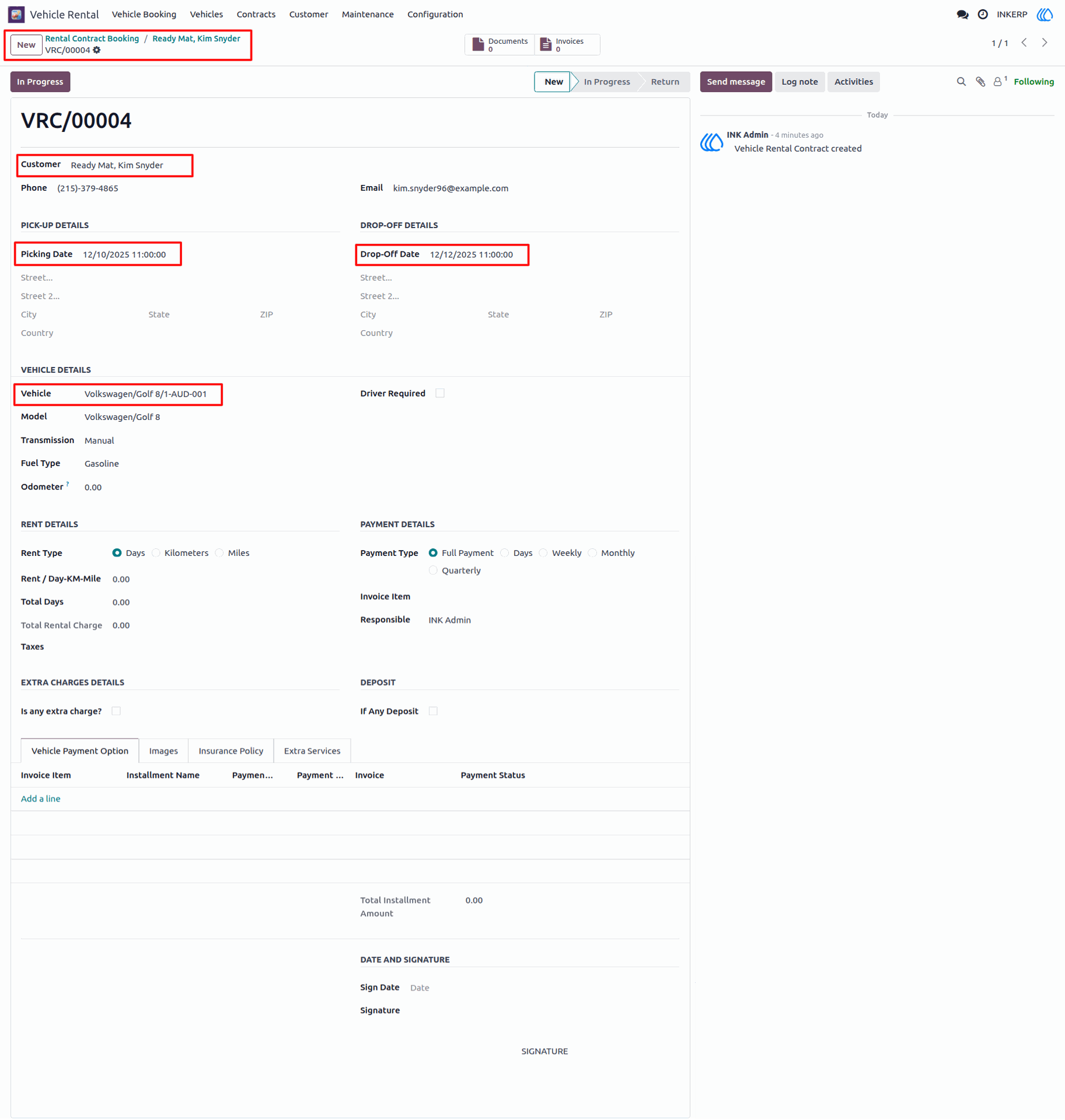The width and height of the screenshot is (1065, 1120).
Task: Click the Log note button
Action: pyautogui.click(x=799, y=82)
